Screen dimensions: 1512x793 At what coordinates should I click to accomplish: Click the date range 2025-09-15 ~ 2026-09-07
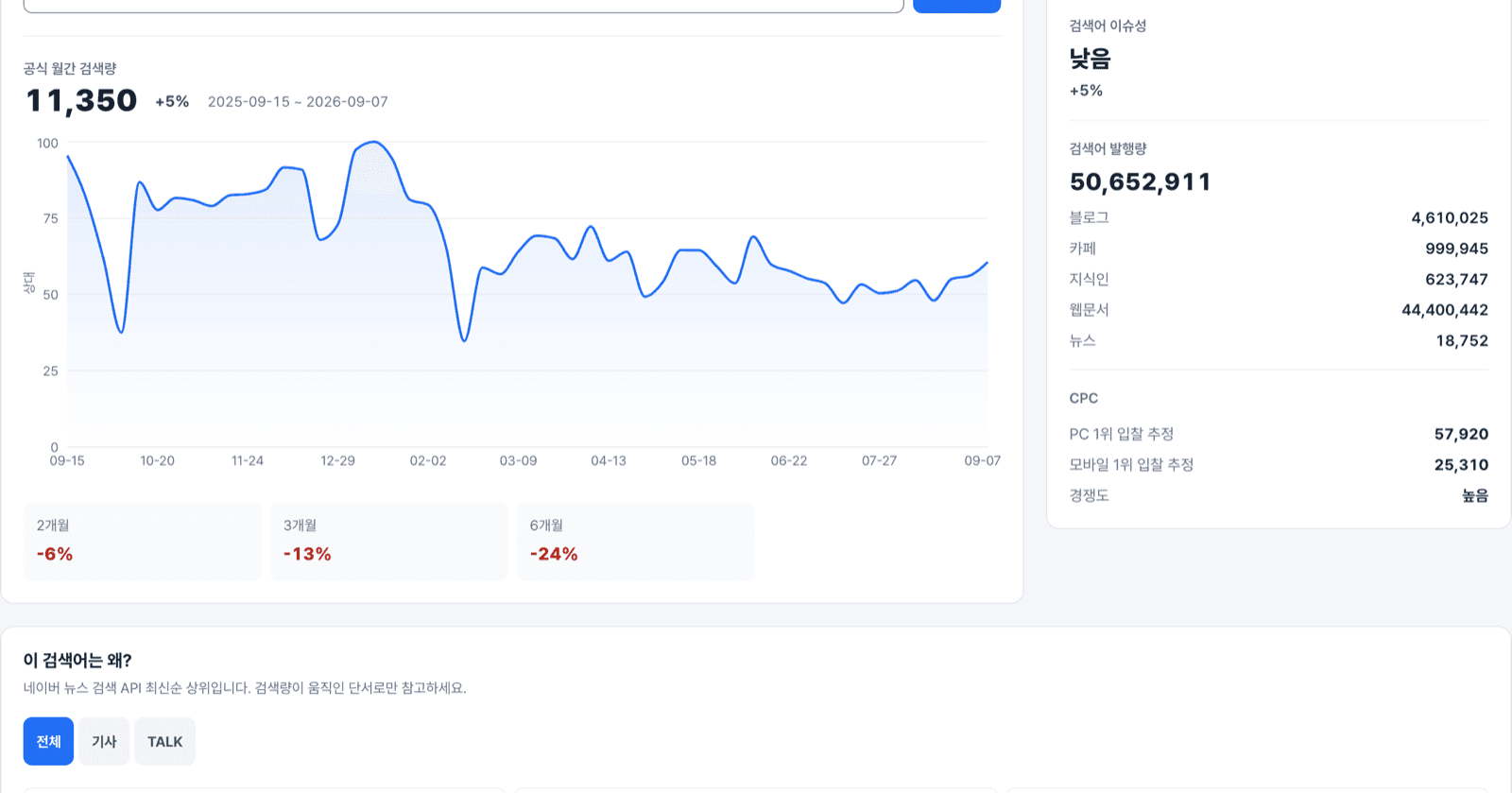[x=298, y=101]
